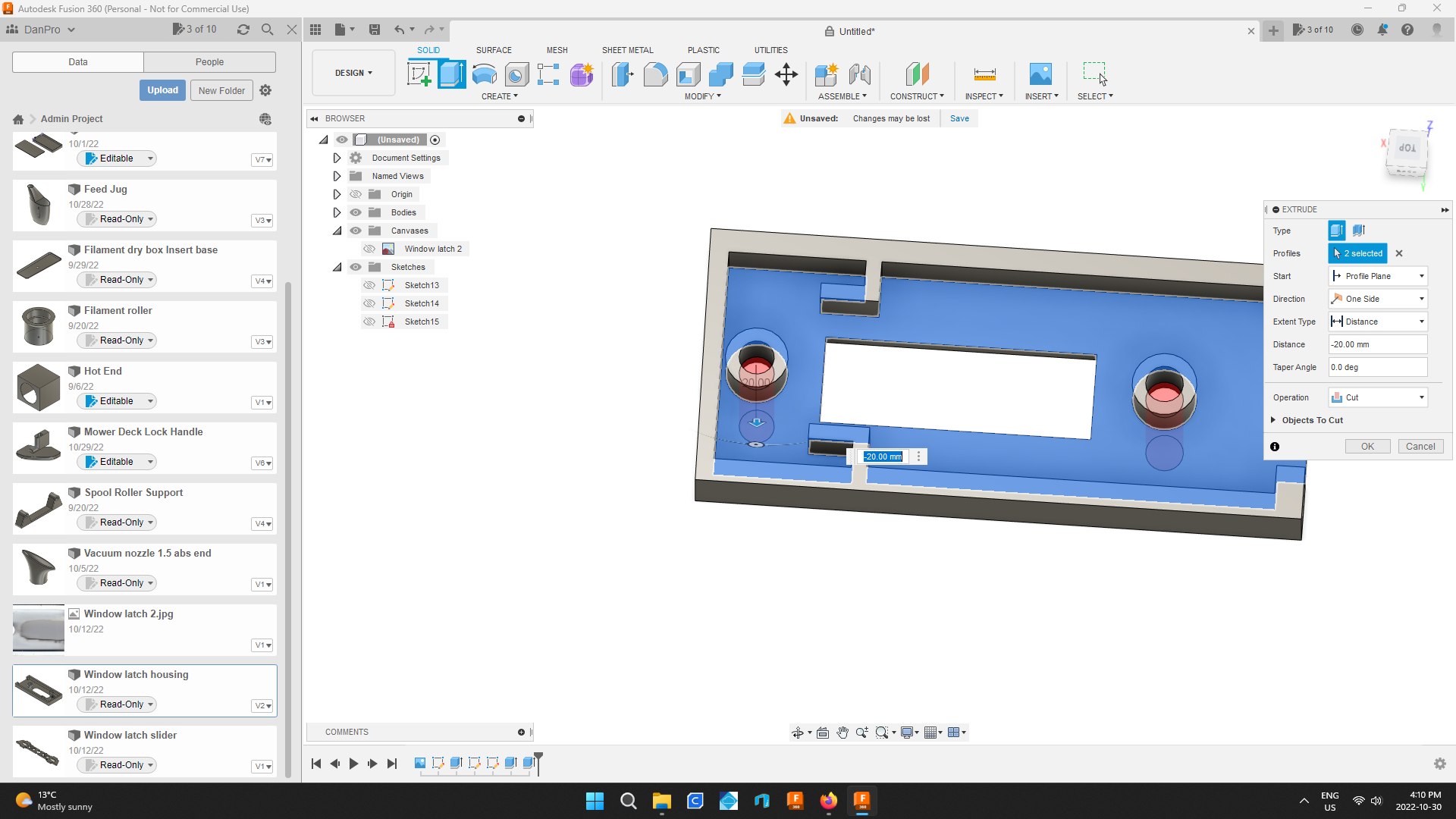Start the Measure tool under Inspect
The image size is (1456, 819).
pos(984,74)
